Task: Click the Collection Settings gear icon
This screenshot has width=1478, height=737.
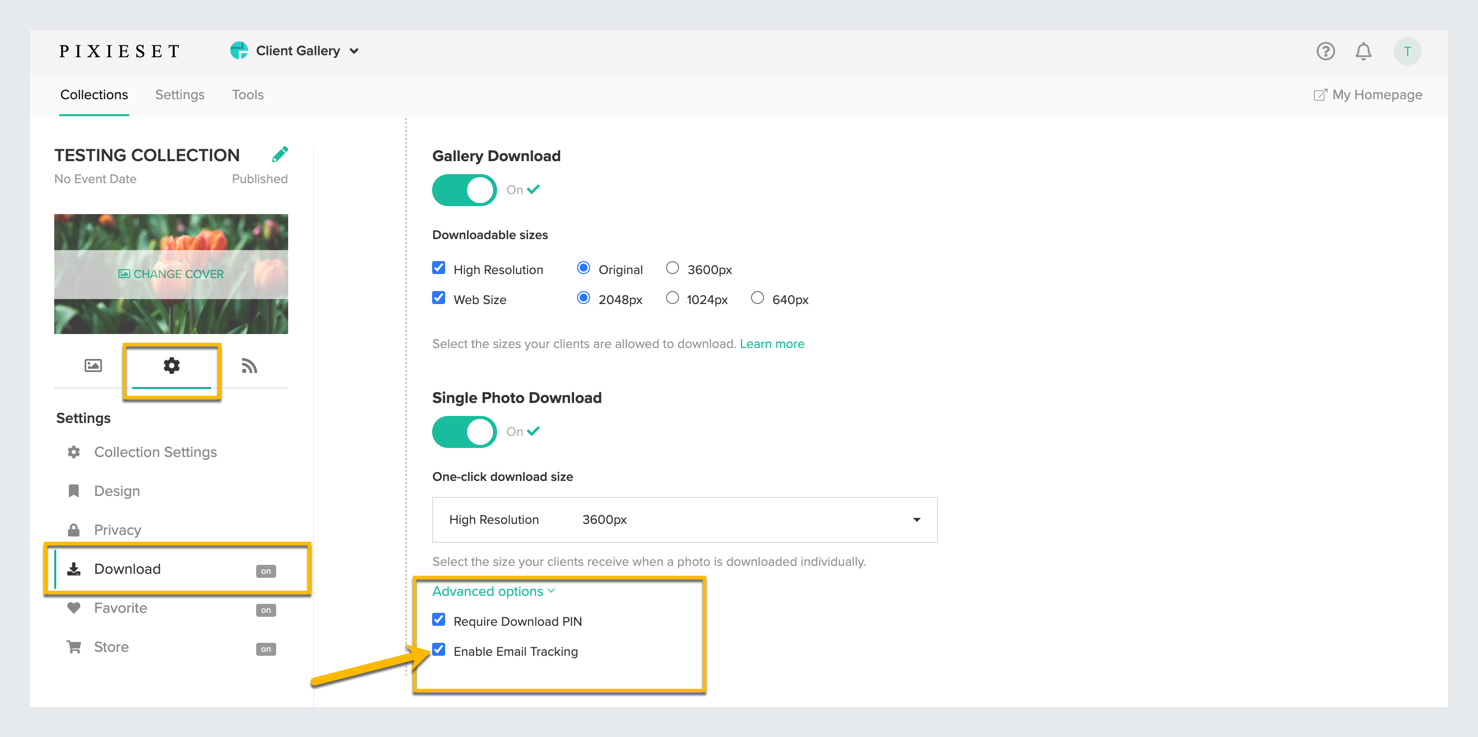Action: pos(74,452)
